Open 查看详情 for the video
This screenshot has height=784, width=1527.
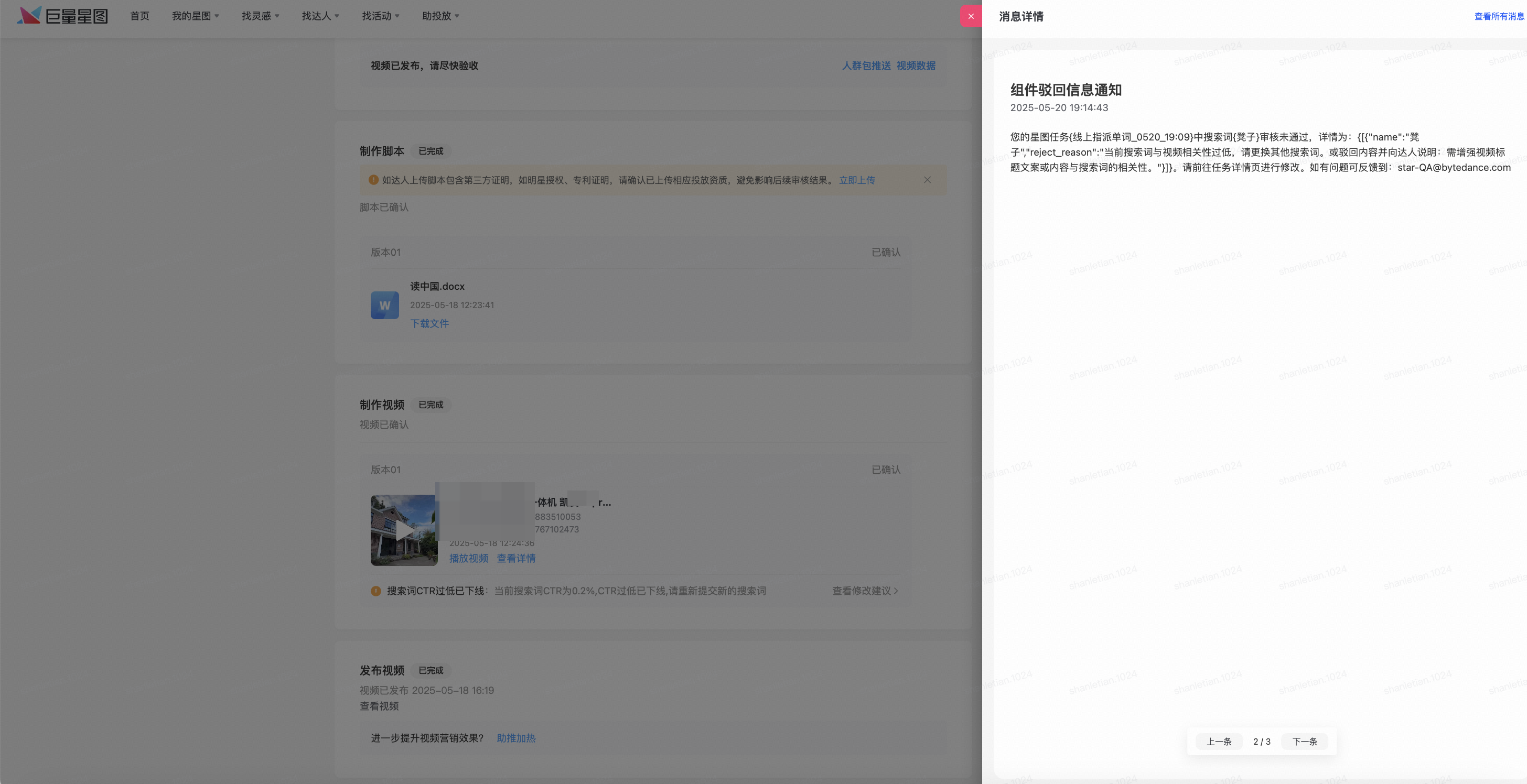coord(515,558)
